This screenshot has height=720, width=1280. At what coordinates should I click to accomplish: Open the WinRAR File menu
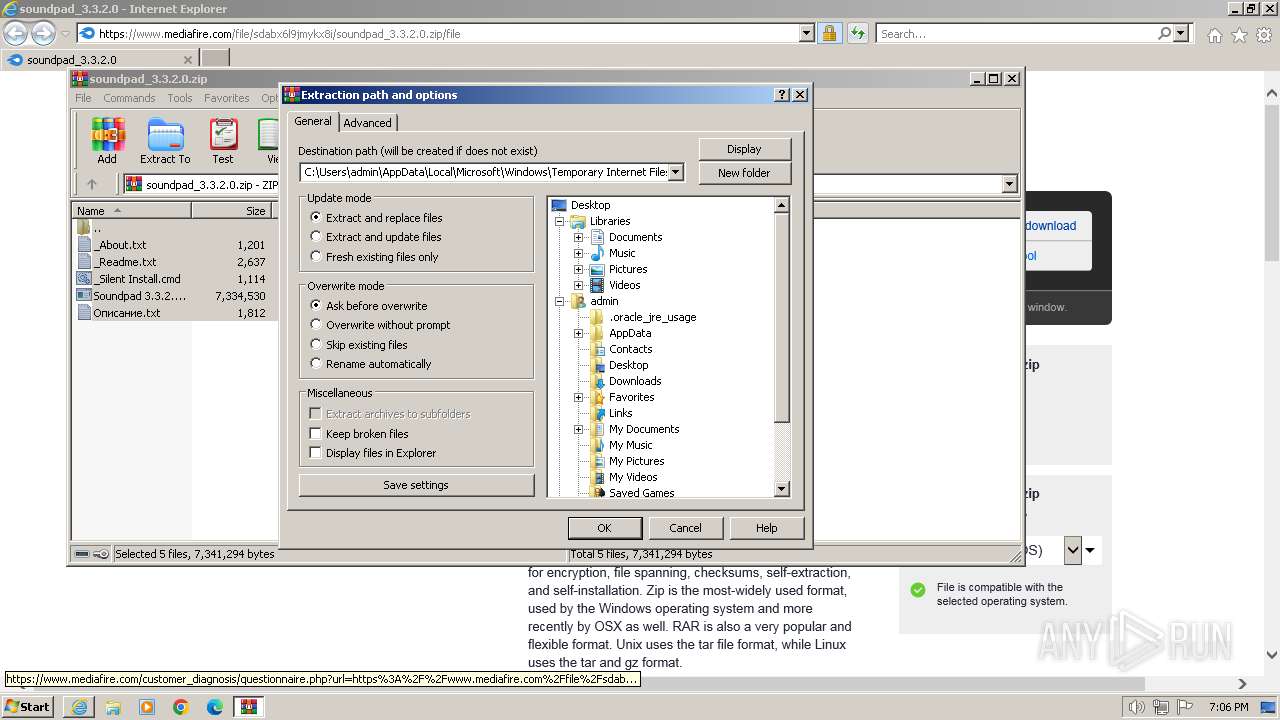coord(83,98)
